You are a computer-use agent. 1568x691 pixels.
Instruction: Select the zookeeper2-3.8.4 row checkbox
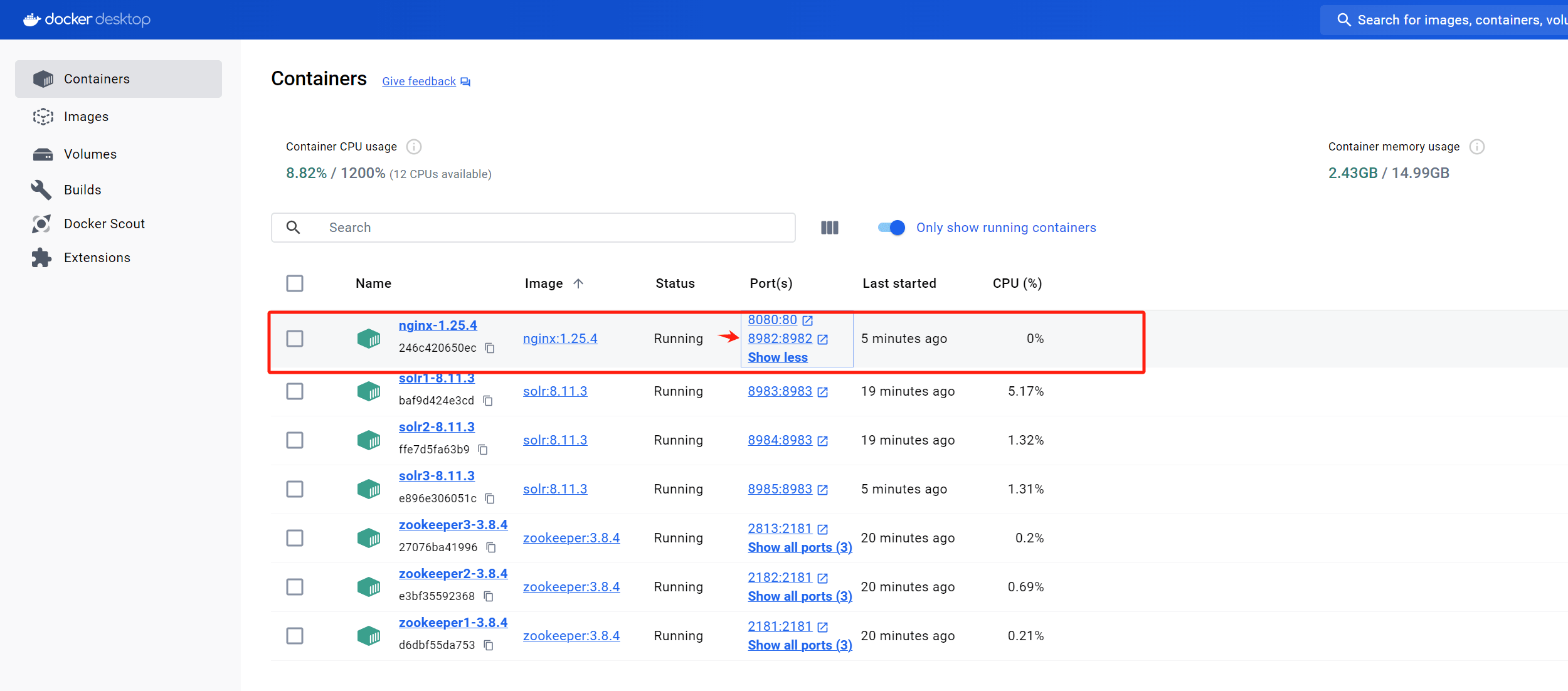pos(295,587)
